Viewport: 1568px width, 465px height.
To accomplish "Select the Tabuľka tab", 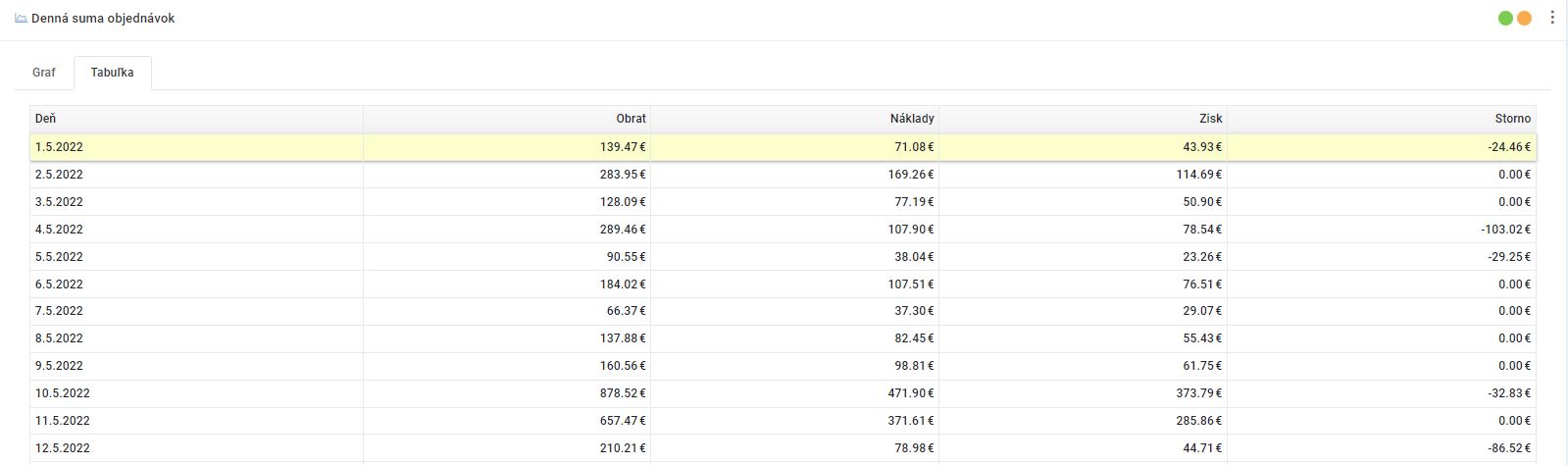I will [112, 73].
